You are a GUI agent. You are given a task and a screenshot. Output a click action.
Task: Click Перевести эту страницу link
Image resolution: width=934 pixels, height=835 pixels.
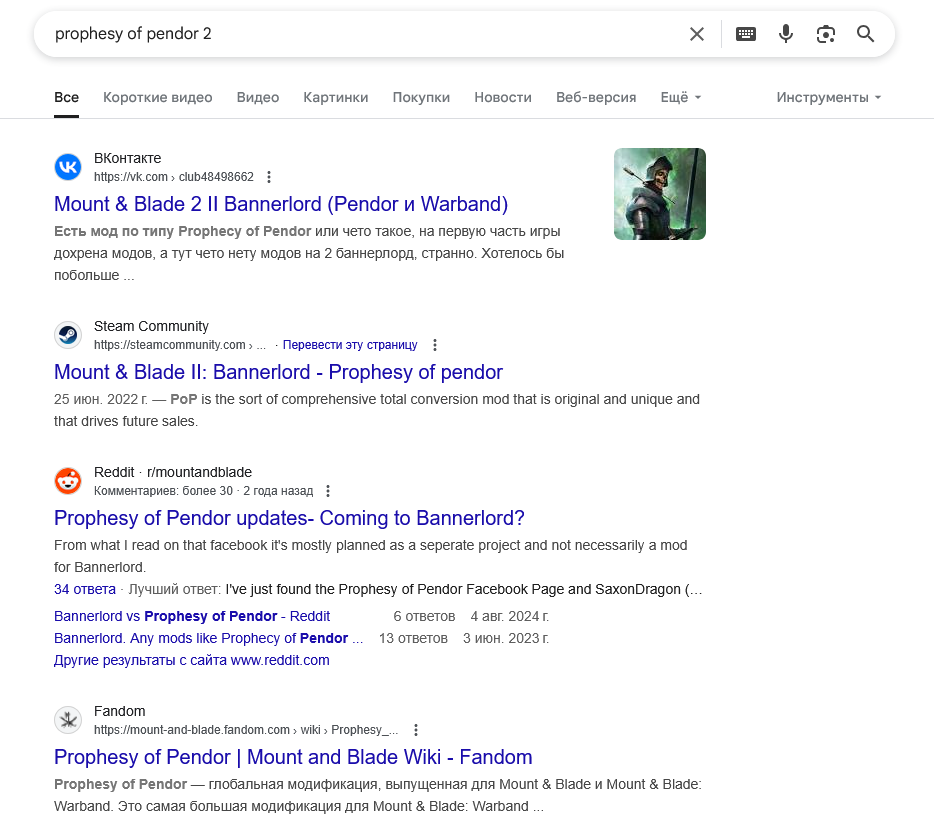coord(350,345)
